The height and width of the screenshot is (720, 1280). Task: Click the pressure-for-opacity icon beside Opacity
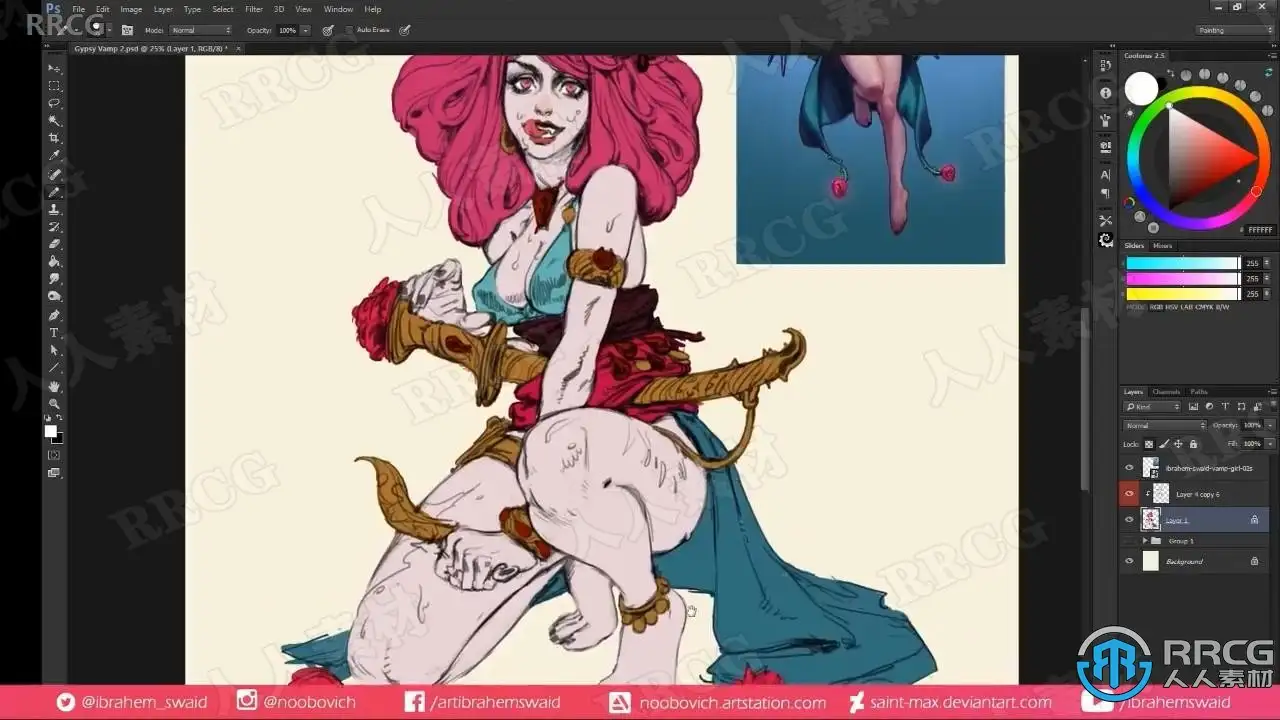click(x=328, y=30)
